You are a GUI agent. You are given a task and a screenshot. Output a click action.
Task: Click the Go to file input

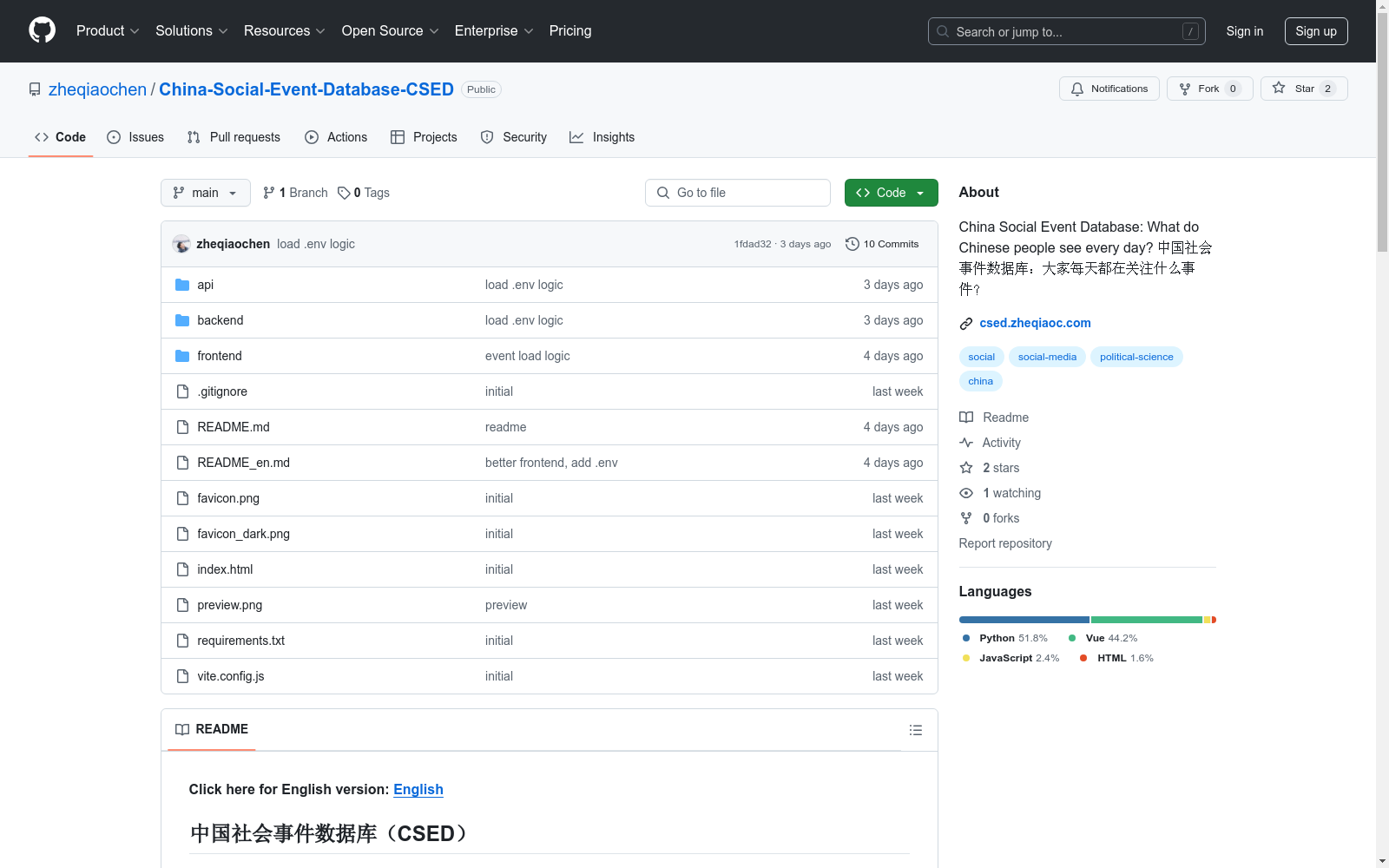click(x=738, y=193)
